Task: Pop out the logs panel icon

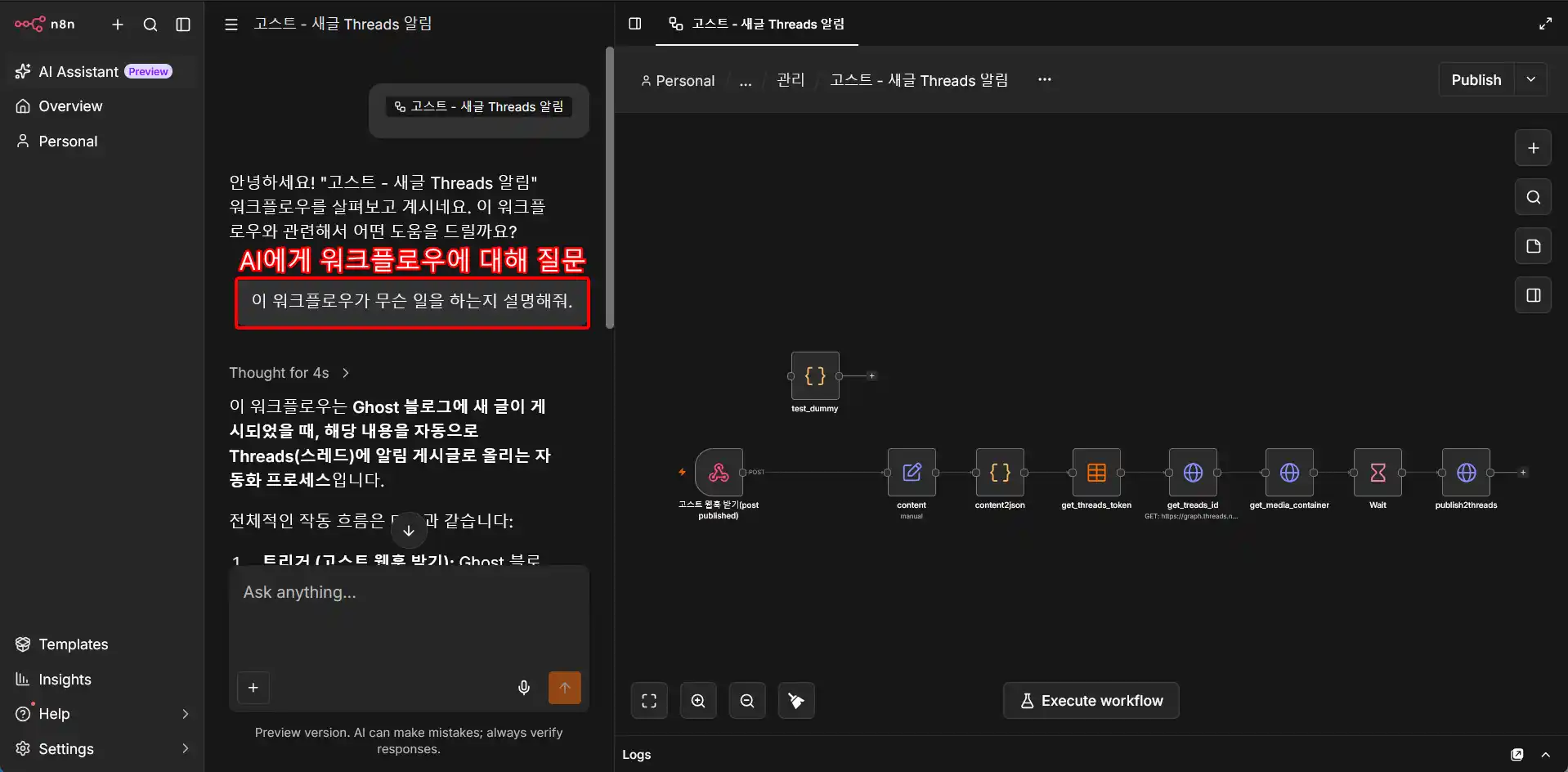Action: (x=1517, y=755)
